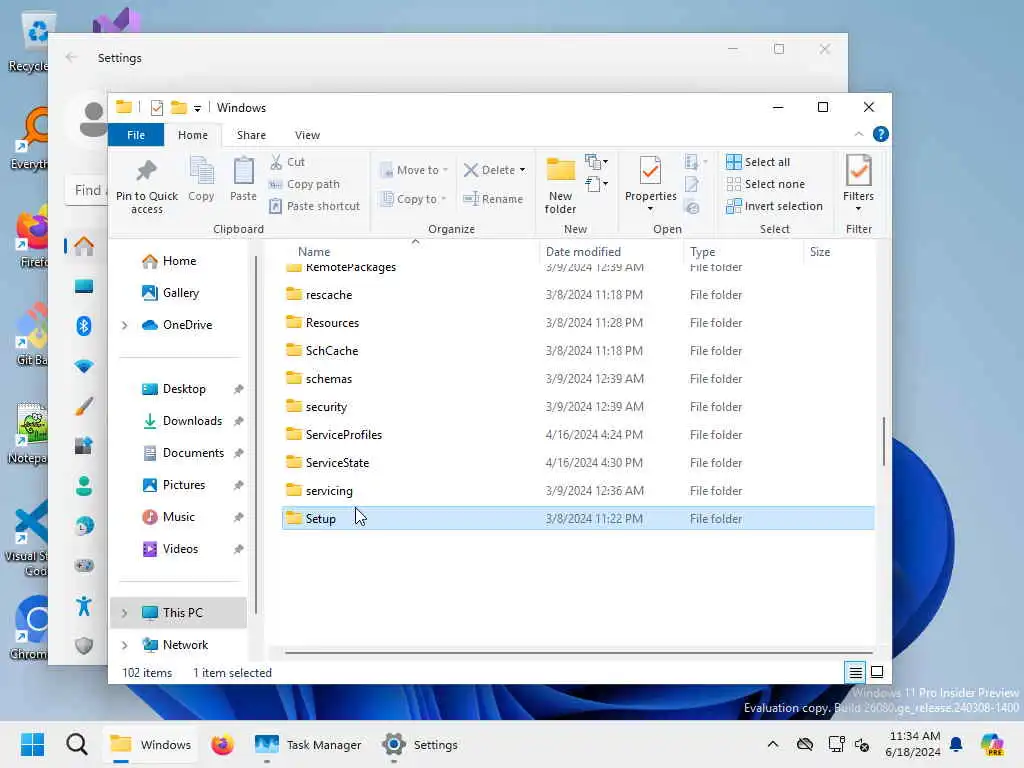Show hidden tray icons chevron
The image size is (1024, 768).
(x=773, y=744)
